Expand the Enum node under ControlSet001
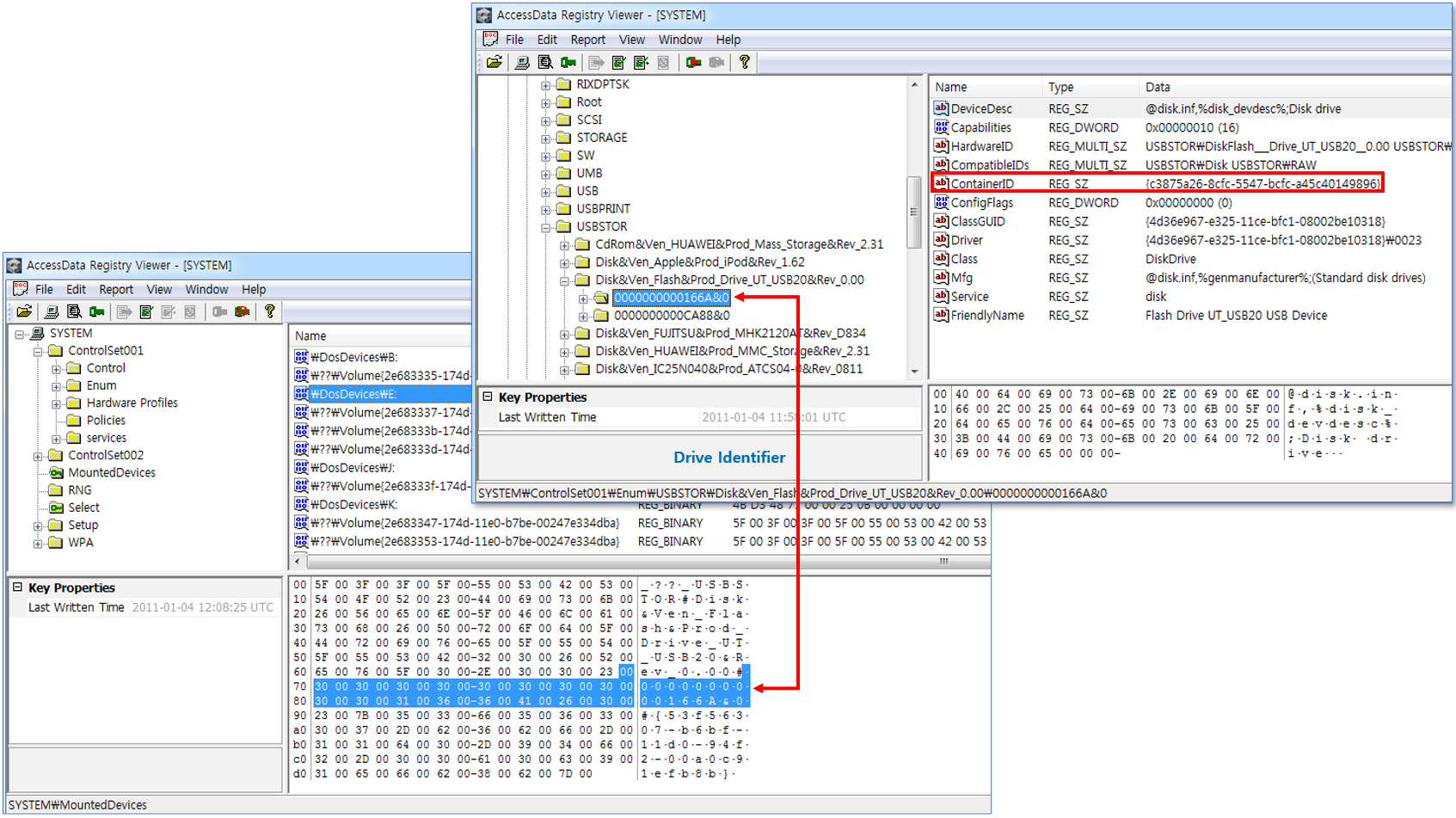Screen dimensions: 1456x818 pyautogui.click(x=56, y=386)
